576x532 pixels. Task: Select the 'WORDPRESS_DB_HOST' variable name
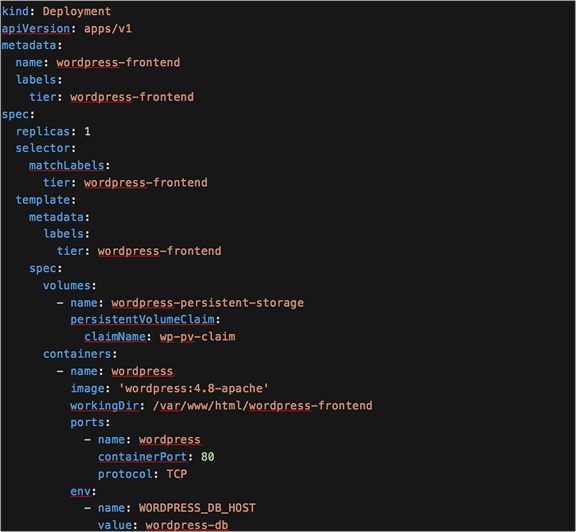197,508
